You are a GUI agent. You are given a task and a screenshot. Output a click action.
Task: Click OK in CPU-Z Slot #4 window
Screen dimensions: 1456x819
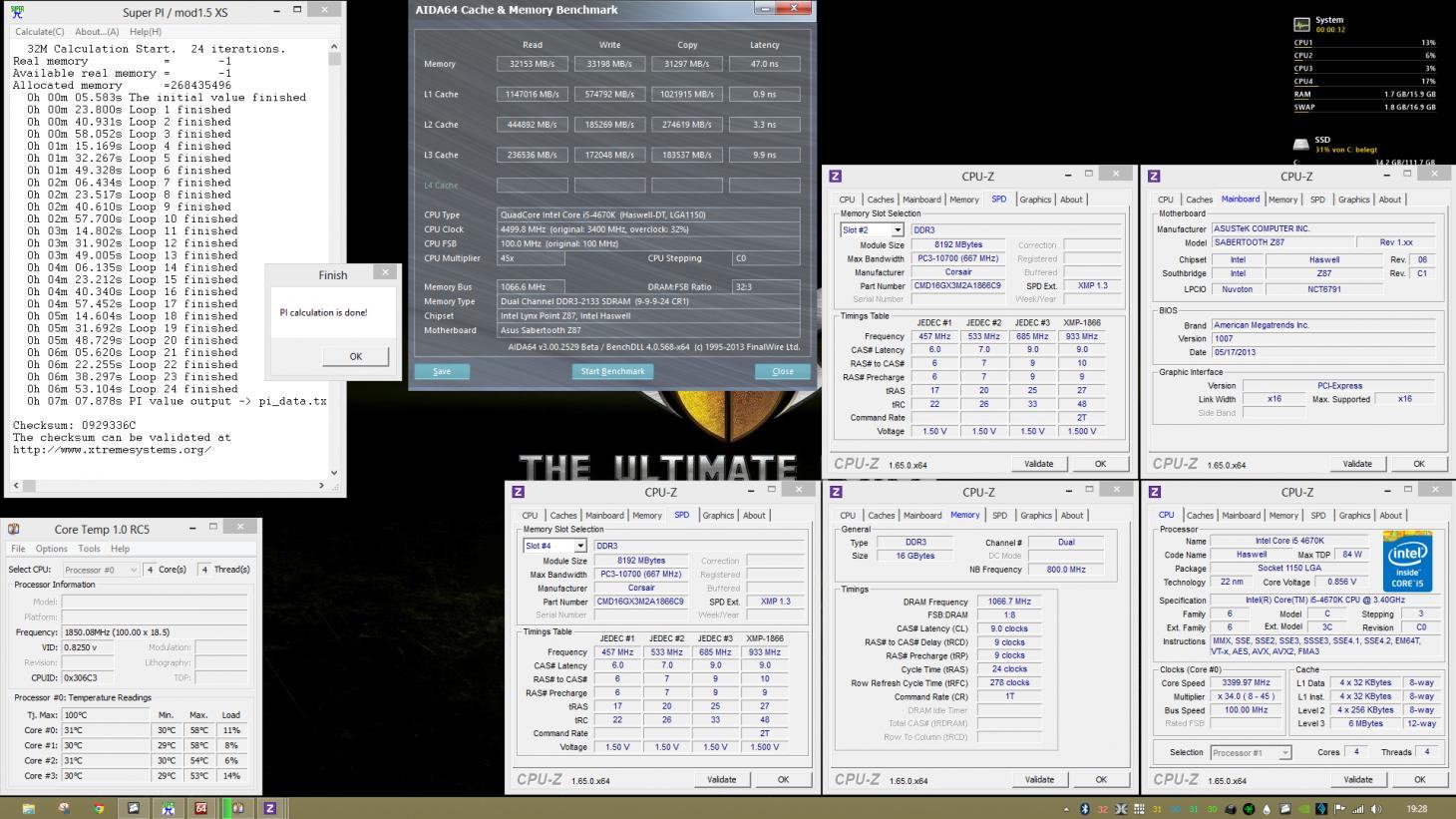[783, 780]
